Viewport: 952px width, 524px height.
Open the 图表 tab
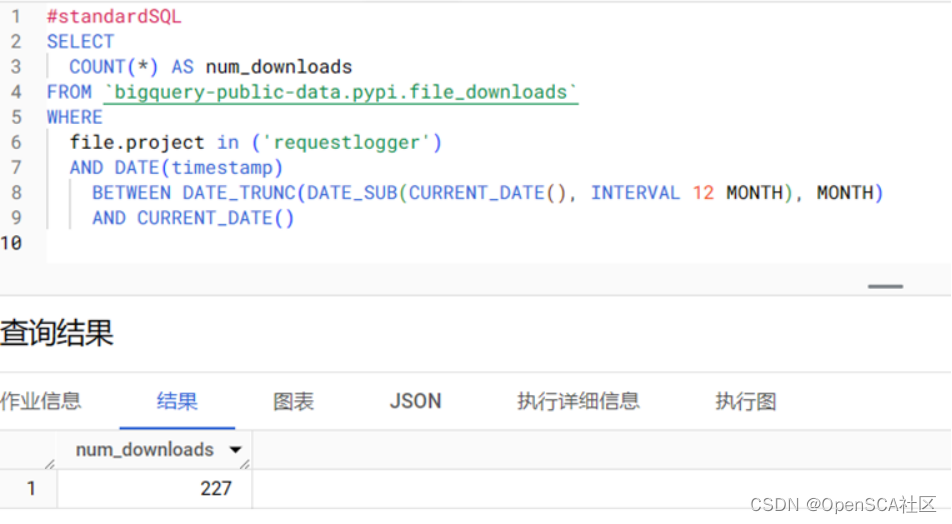[x=293, y=401]
